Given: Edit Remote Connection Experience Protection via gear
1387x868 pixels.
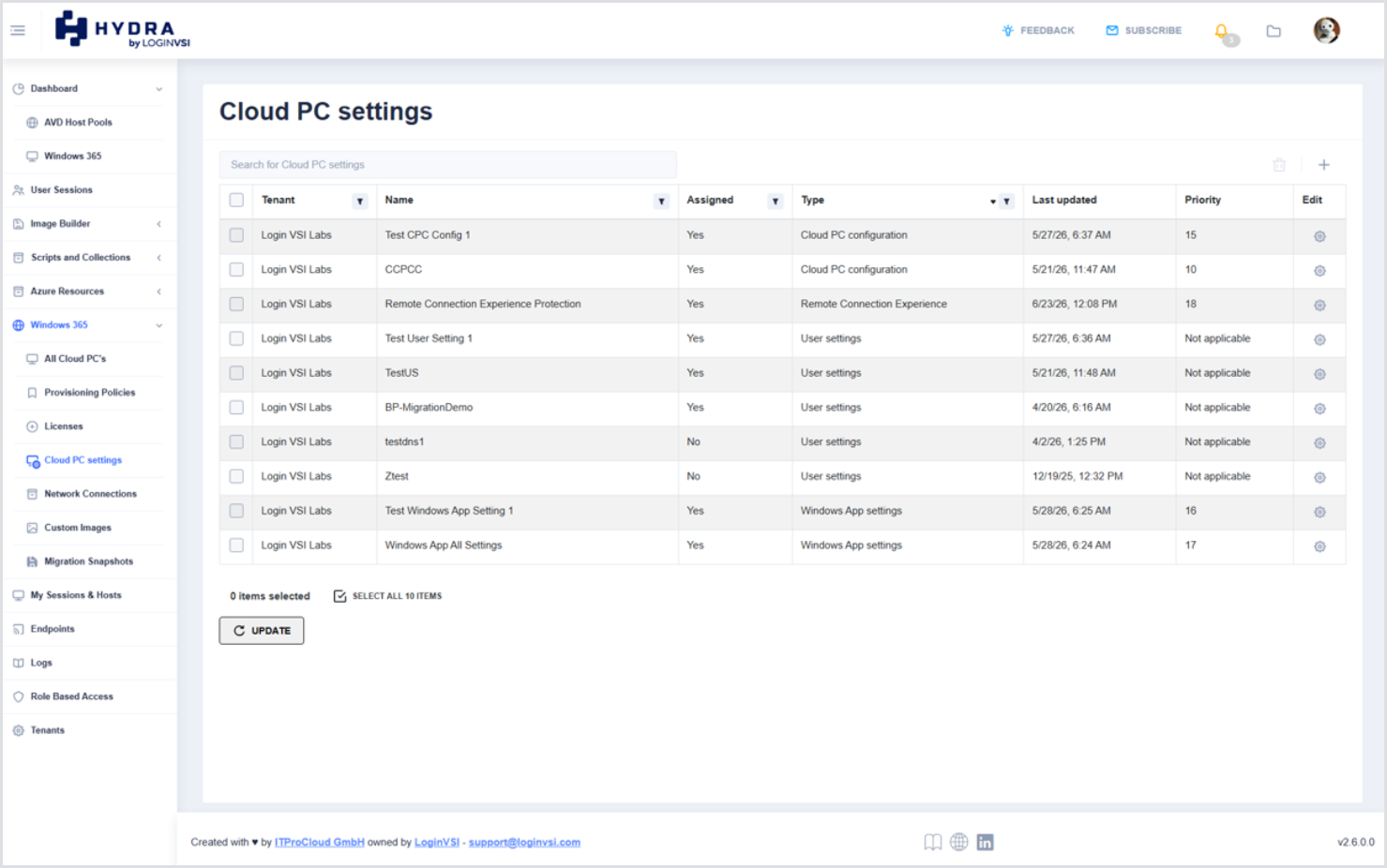Looking at the screenshot, I should pyautogui.click(x=1319, y=306).
